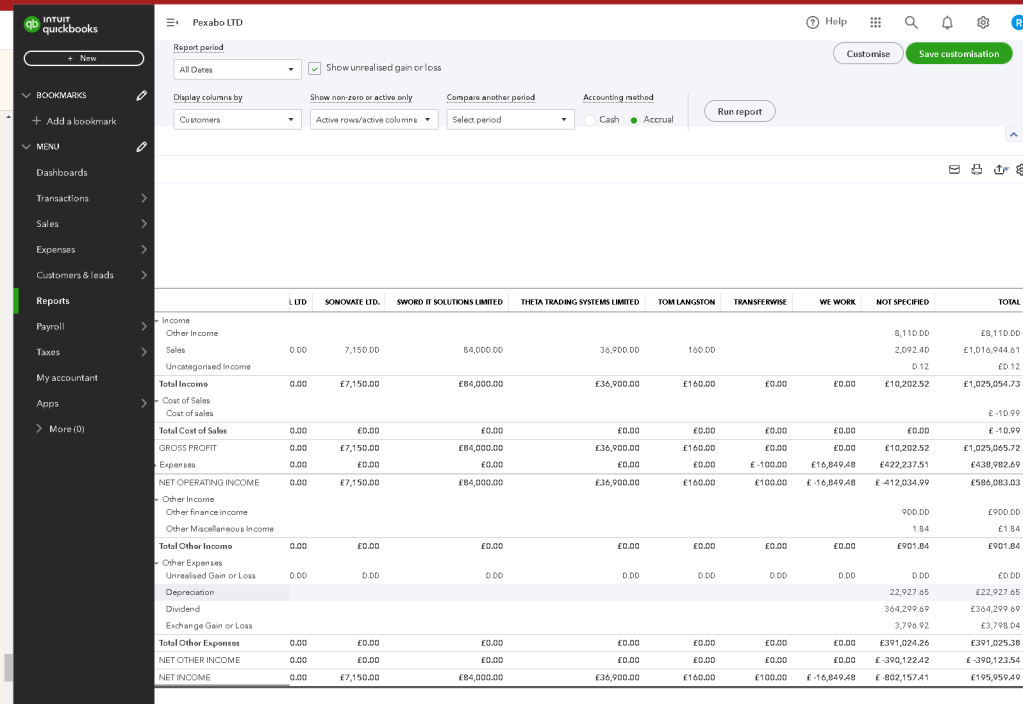Email the report envelope icon

click(954, 170)
